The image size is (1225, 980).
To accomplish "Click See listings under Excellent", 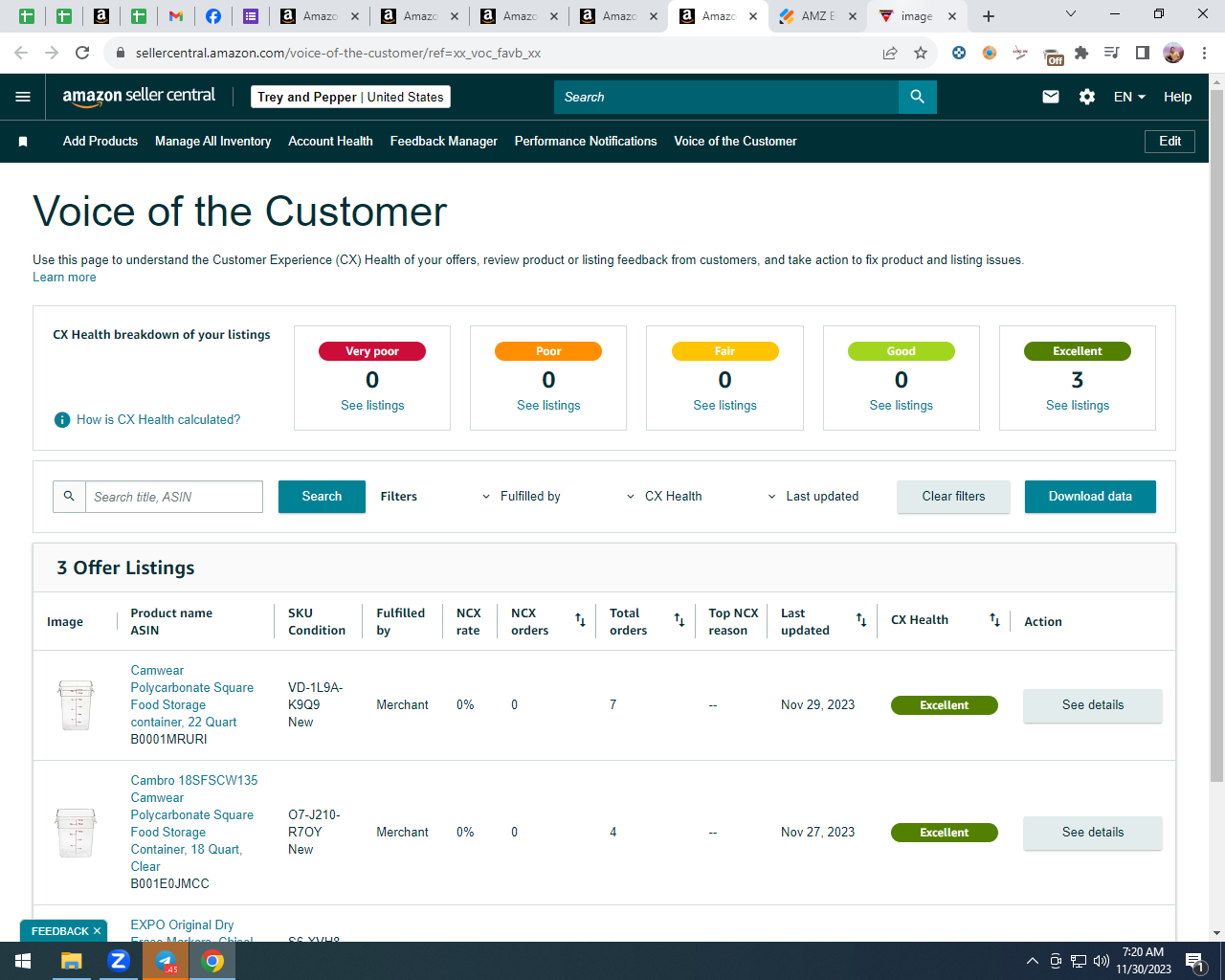I will (1078, 406).
